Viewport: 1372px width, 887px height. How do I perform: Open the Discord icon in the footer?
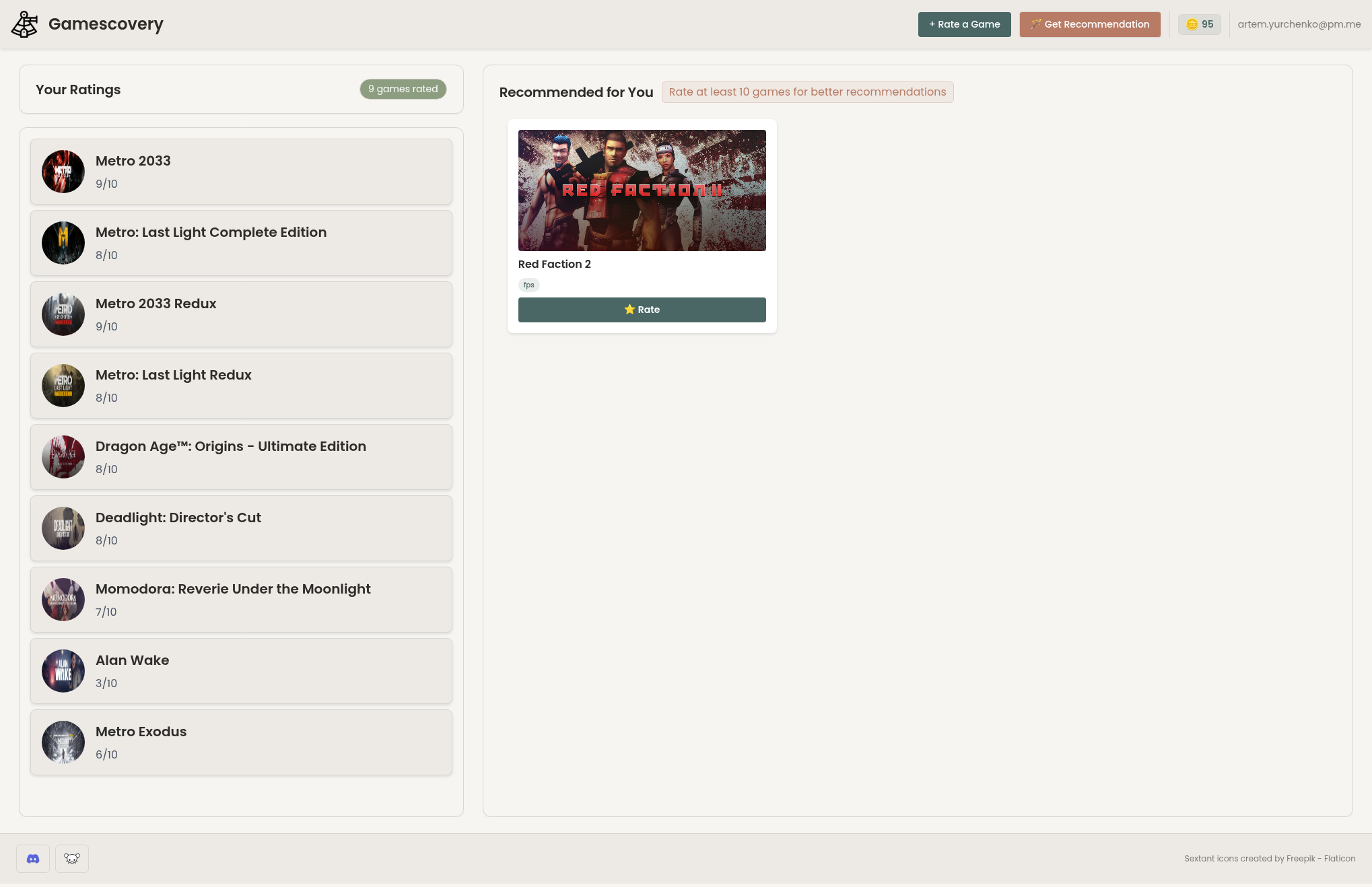point(33,859)
